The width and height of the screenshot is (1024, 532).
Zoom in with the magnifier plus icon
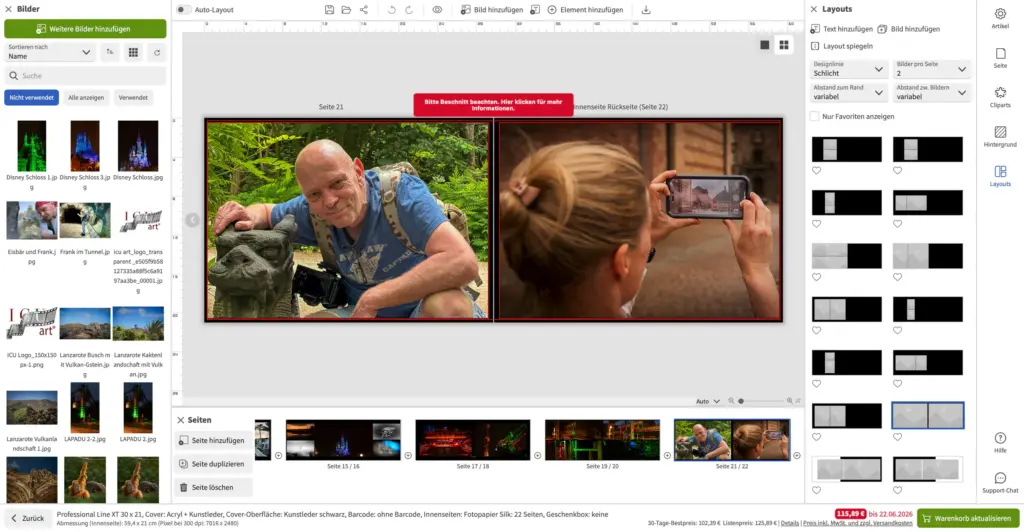coord(790,401)
